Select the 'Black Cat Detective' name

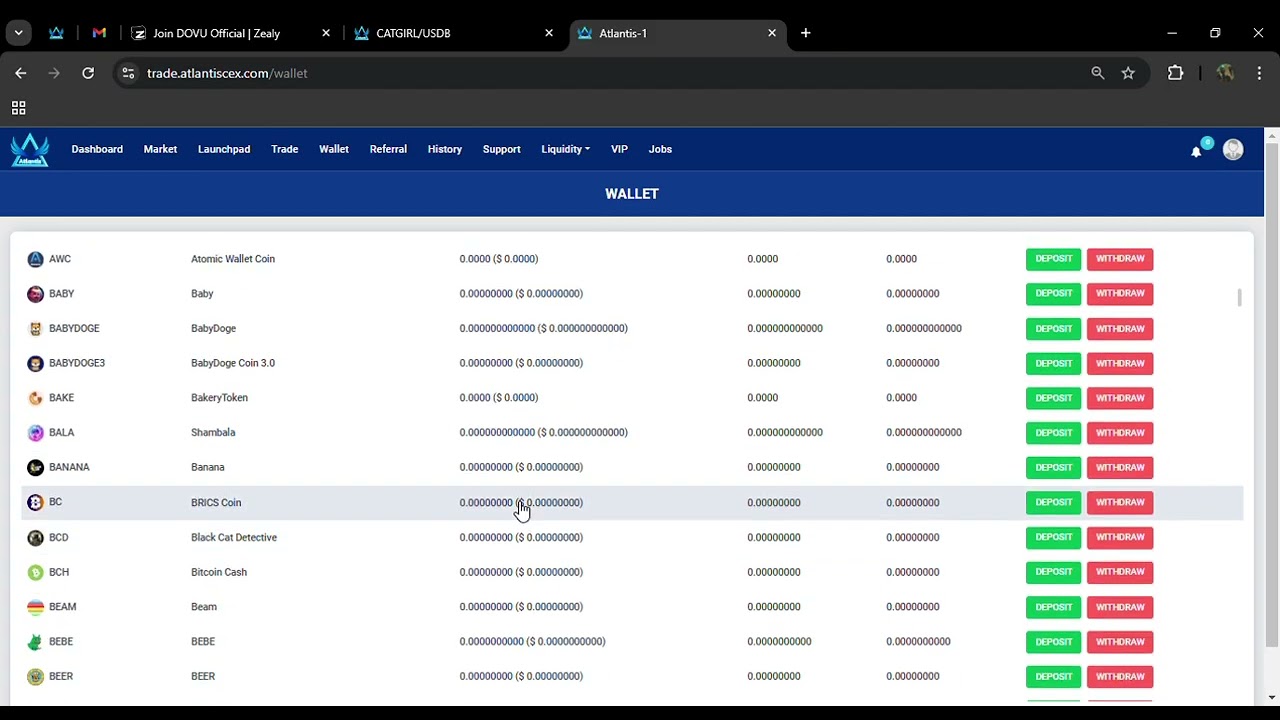coord(234,538)
